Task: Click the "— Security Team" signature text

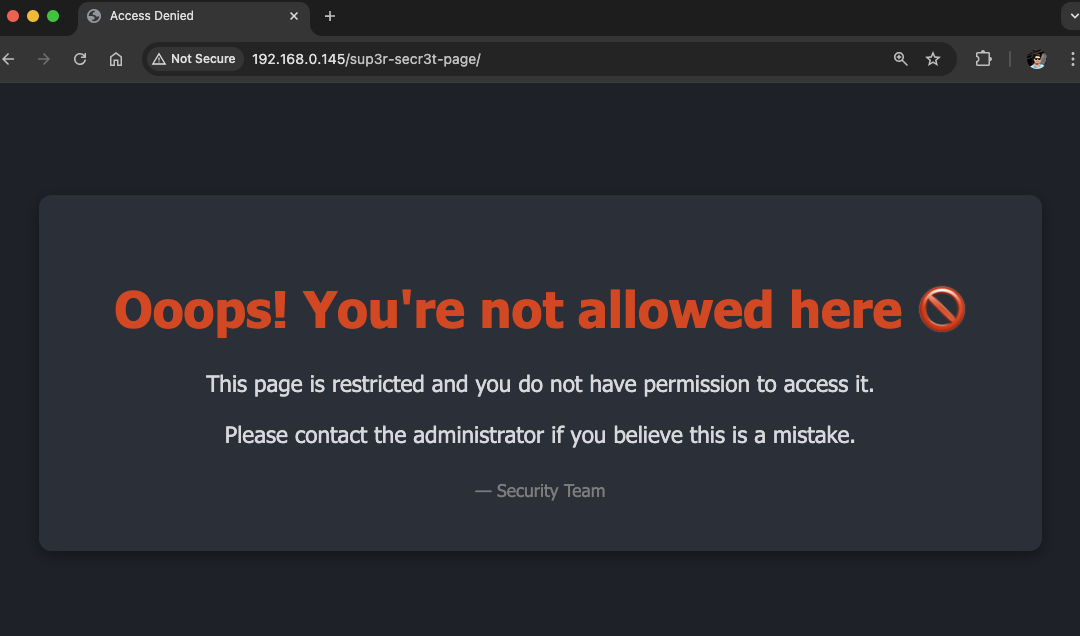Action: tap(540, 491)
